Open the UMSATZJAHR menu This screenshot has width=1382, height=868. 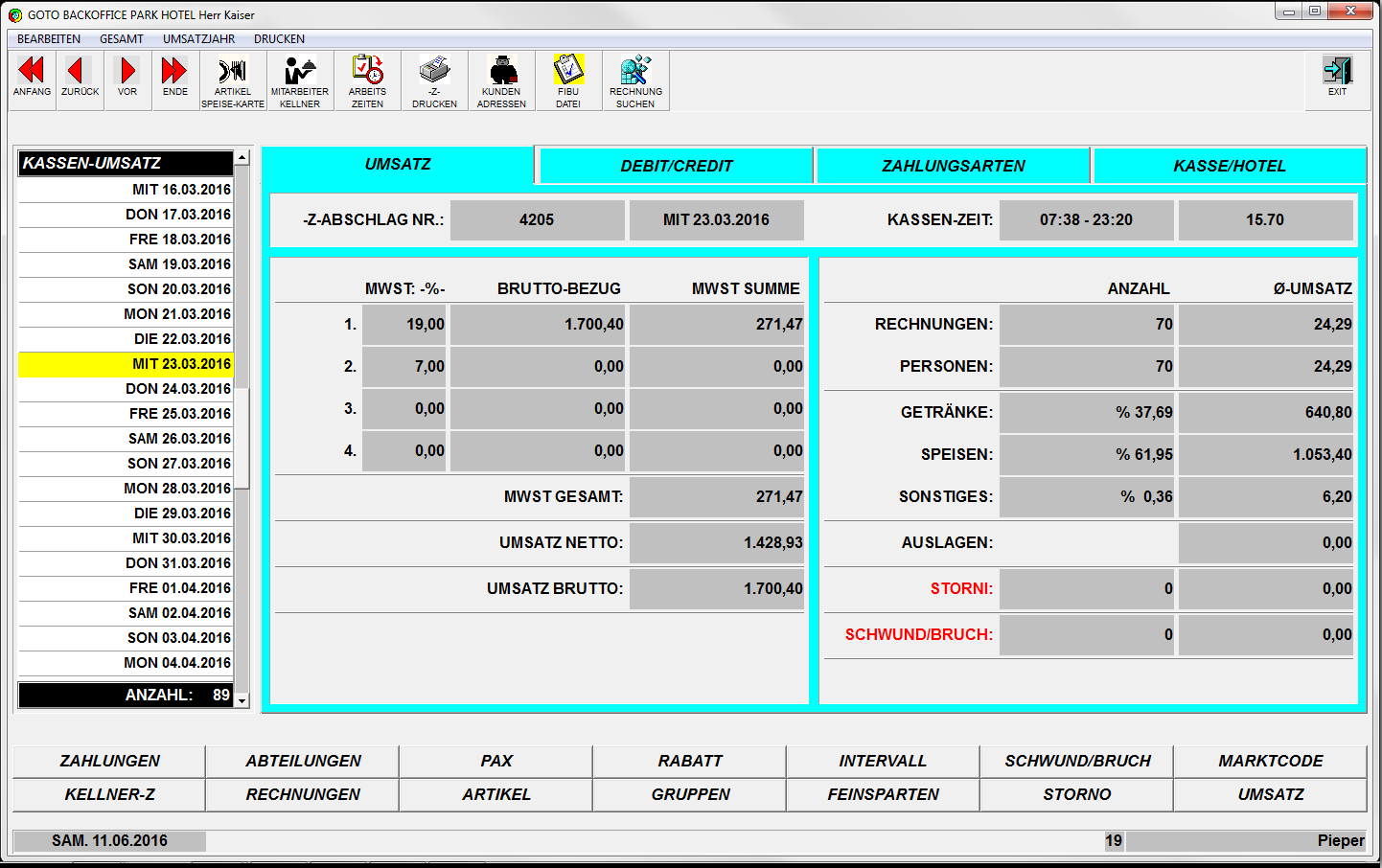[x=198, y=39]
